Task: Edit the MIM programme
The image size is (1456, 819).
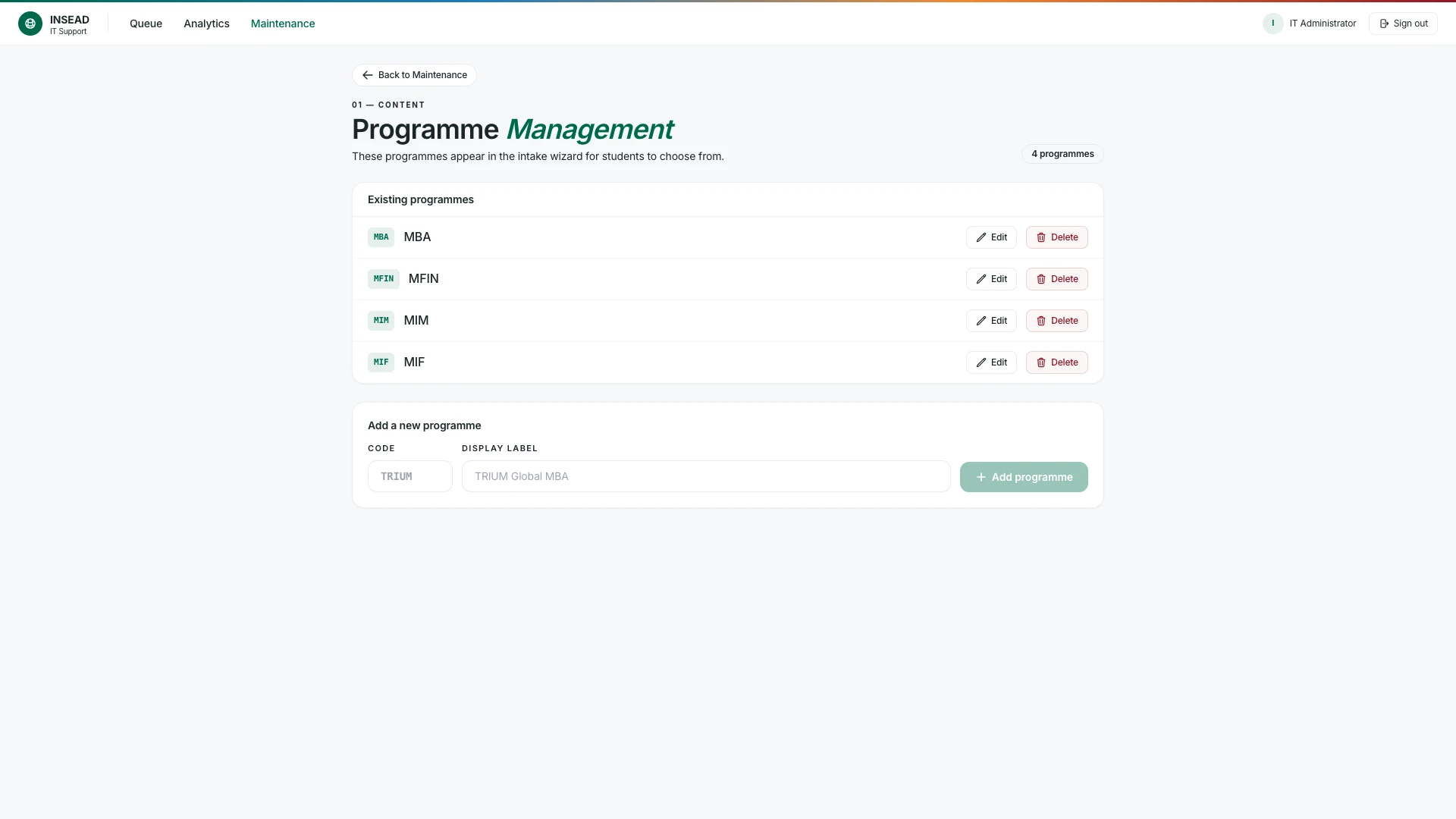Action: point(991,321)
